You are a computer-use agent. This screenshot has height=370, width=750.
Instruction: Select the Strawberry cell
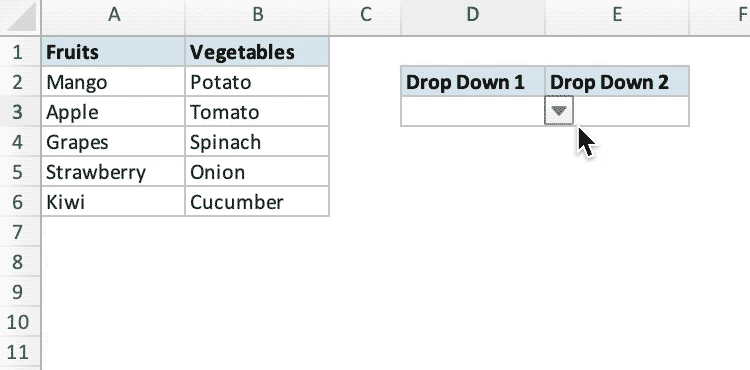[x=113, y=172]
